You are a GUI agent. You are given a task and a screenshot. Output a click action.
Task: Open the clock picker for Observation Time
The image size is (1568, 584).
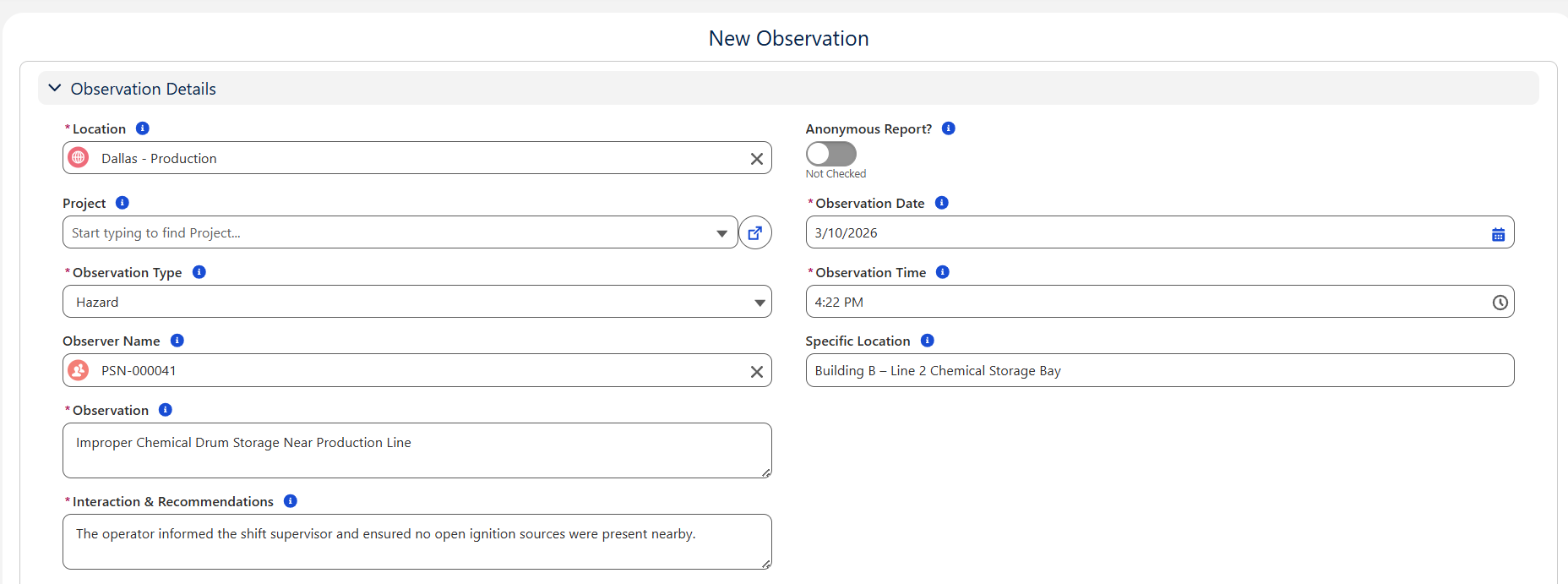tap(1500, 303)
